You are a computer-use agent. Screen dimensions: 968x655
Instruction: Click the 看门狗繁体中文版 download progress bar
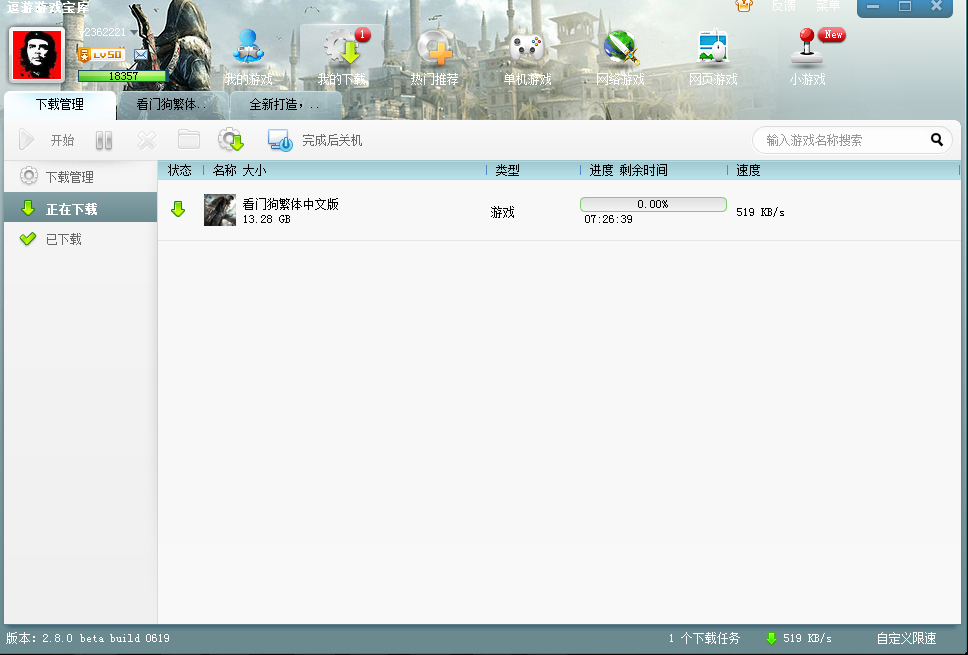coord(653,204)
